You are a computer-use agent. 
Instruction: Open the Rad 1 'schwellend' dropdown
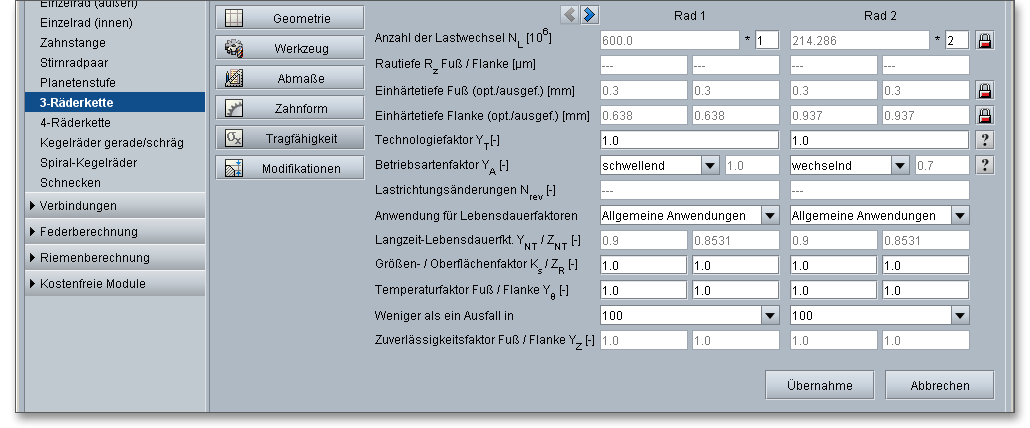[710, 165]
